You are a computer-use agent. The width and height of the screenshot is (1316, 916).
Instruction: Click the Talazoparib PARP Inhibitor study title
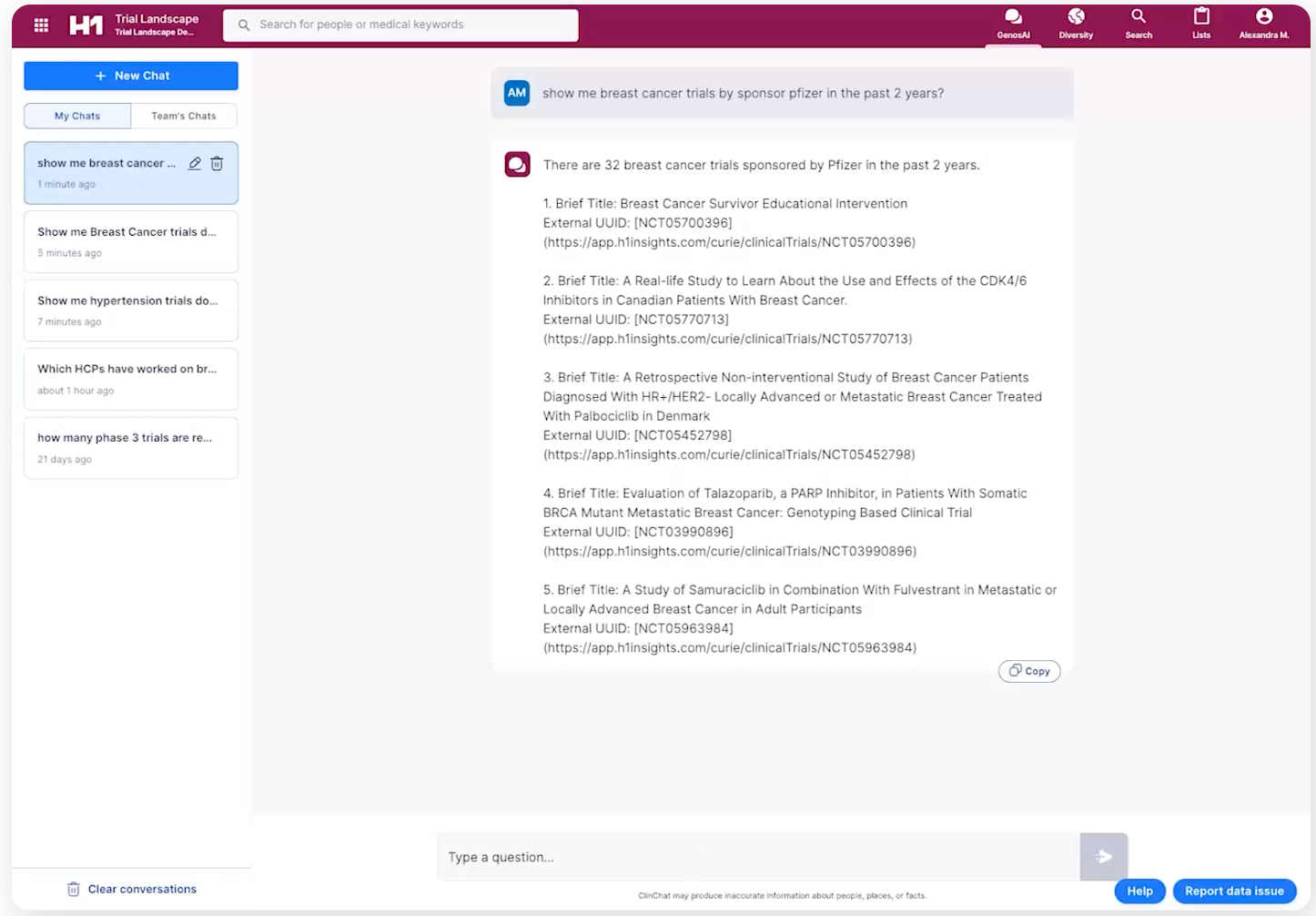tap(785, 503)
